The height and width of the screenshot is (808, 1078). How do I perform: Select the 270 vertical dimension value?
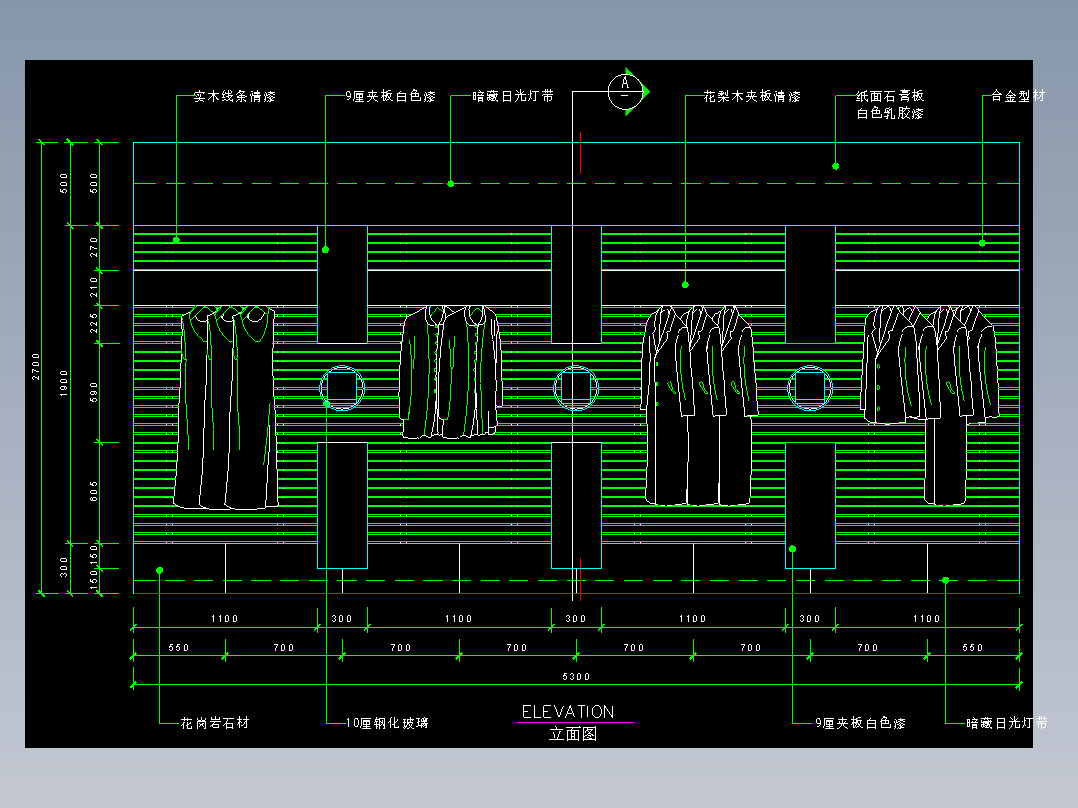(x=94, y=248)
